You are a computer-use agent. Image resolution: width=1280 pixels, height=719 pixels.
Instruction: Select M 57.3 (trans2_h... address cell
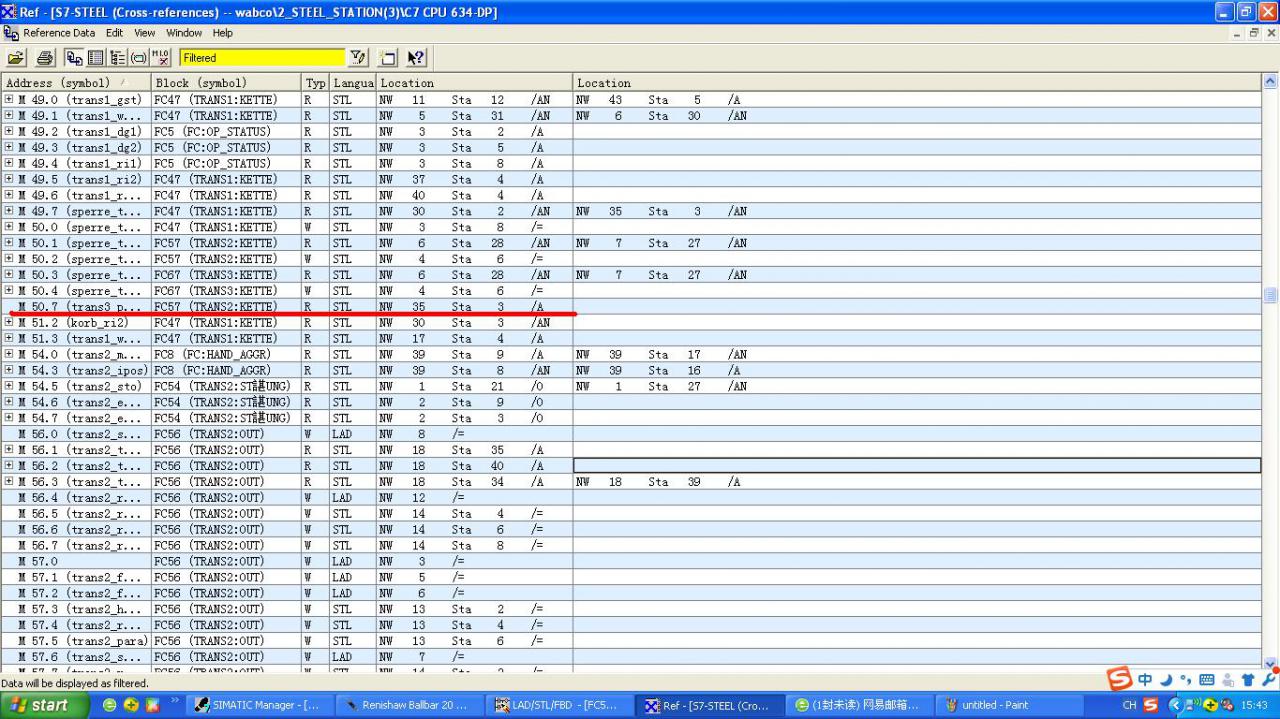point(76,609)
